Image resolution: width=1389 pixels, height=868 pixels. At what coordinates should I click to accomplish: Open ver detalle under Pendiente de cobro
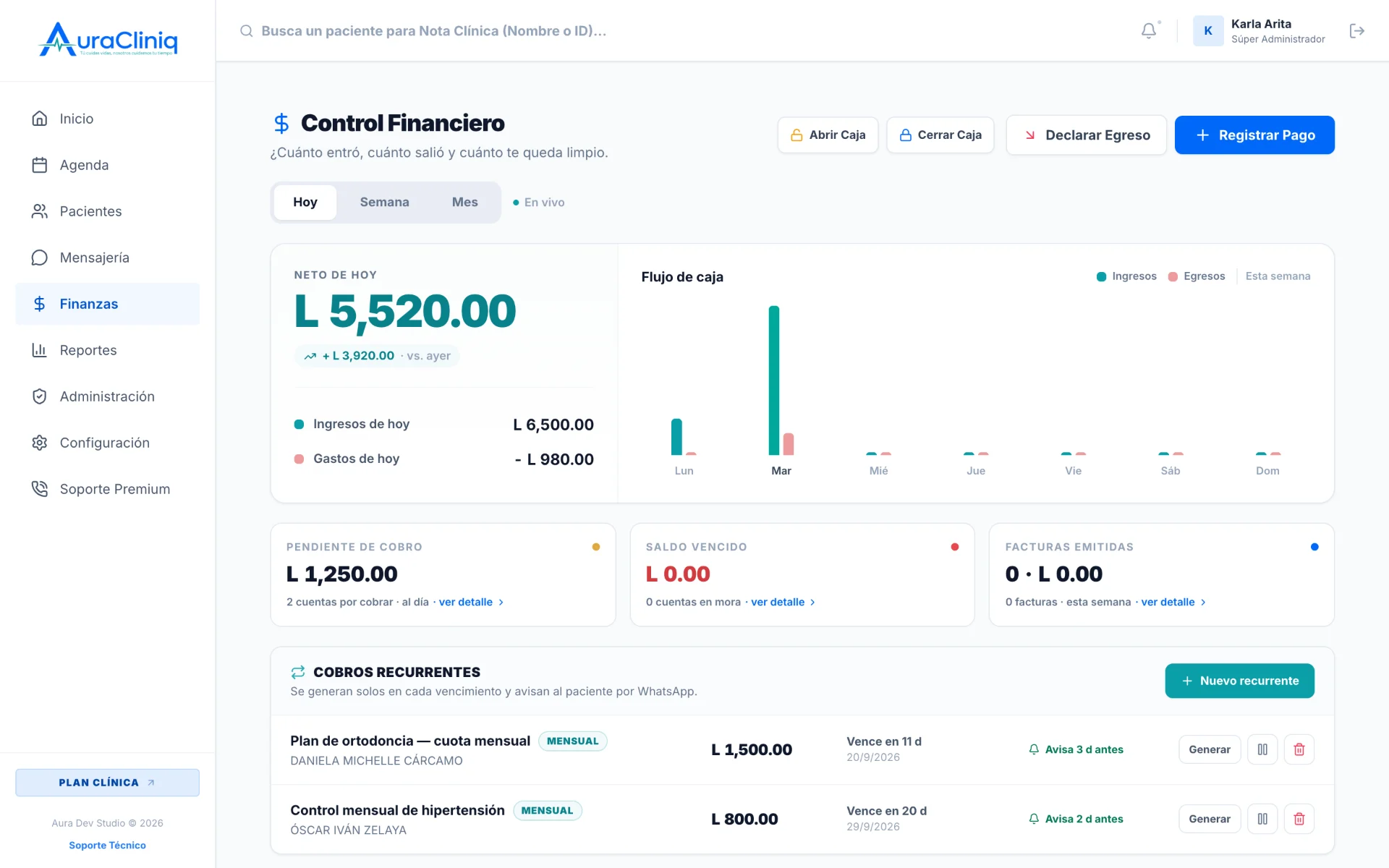(471, 602)
